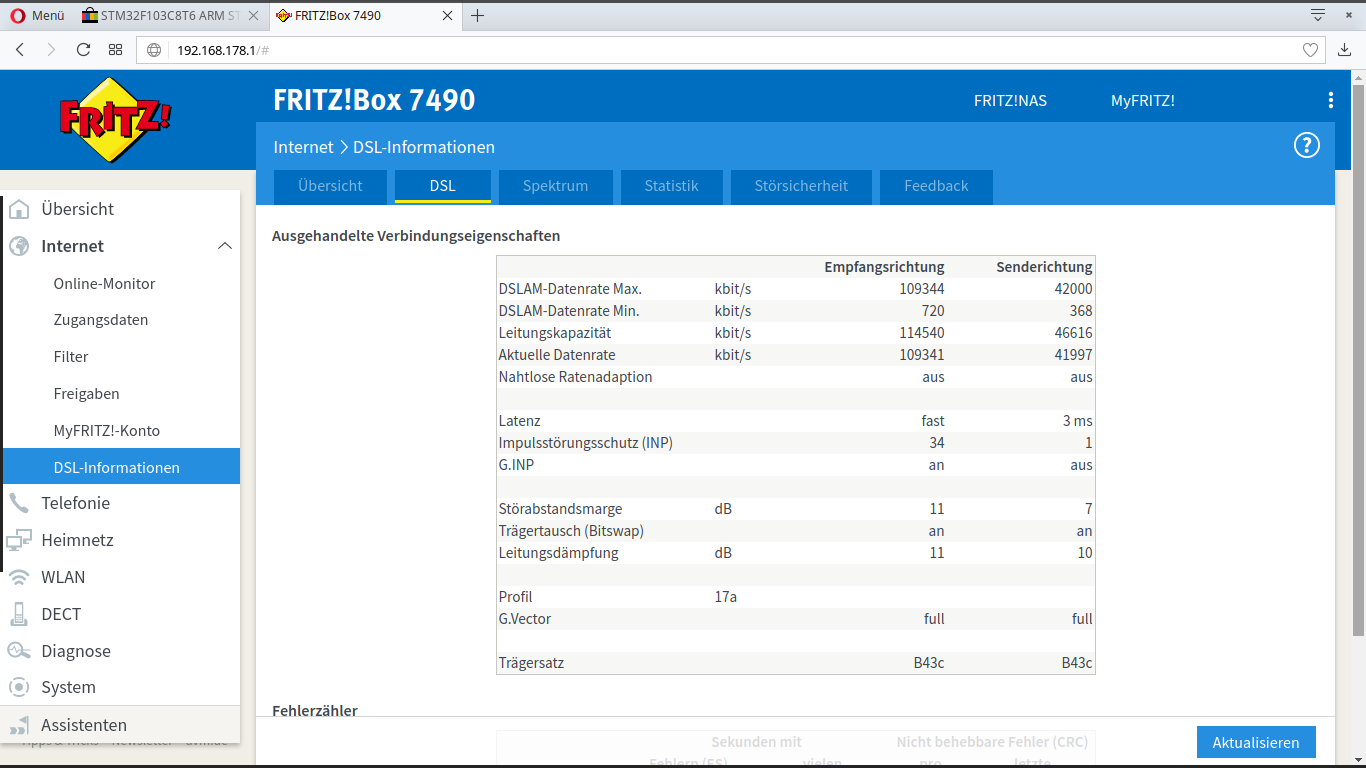Click the DECT handset icon

[19, 614]
